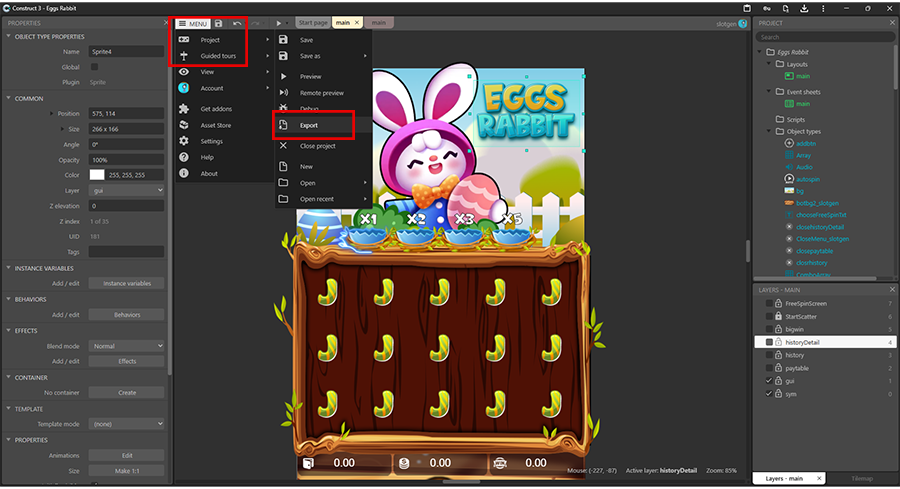The image size is (900, 489).
Task: Toggle the Global checkbox in object properties
Action: pyautogui.click(x=95, y=67)
